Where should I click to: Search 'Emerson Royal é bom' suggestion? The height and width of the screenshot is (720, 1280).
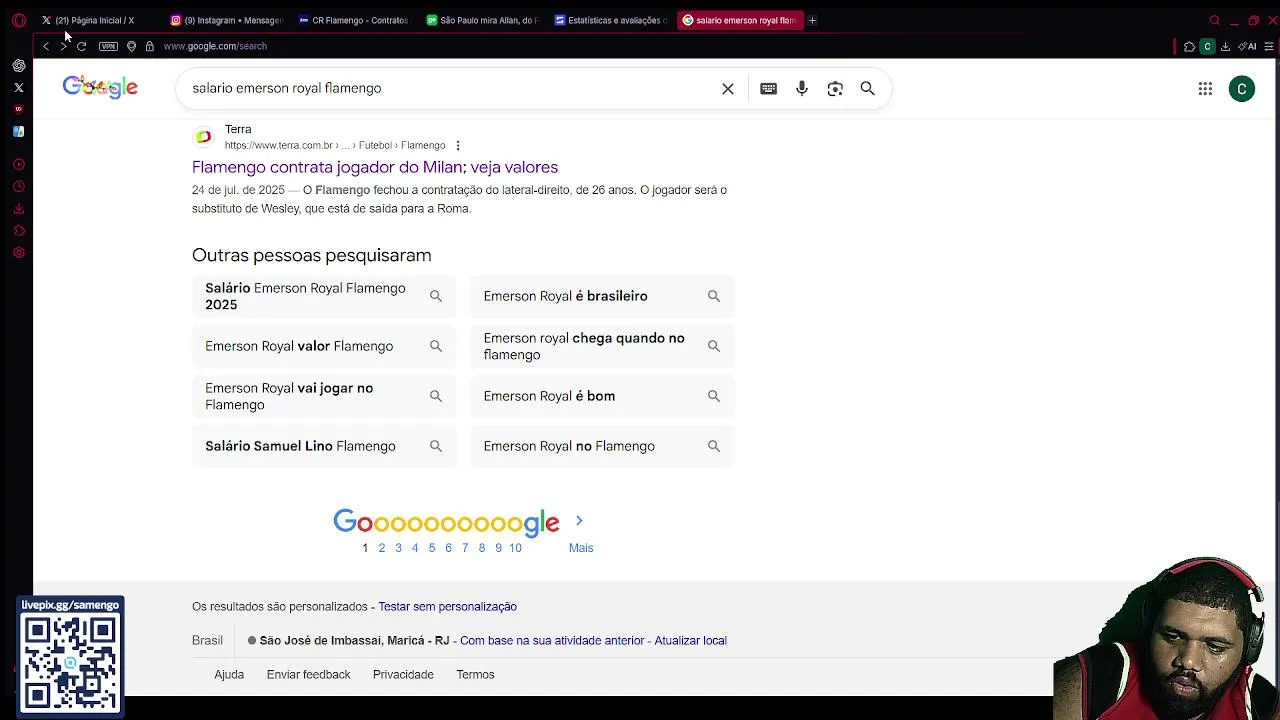(x=602, y=396)
